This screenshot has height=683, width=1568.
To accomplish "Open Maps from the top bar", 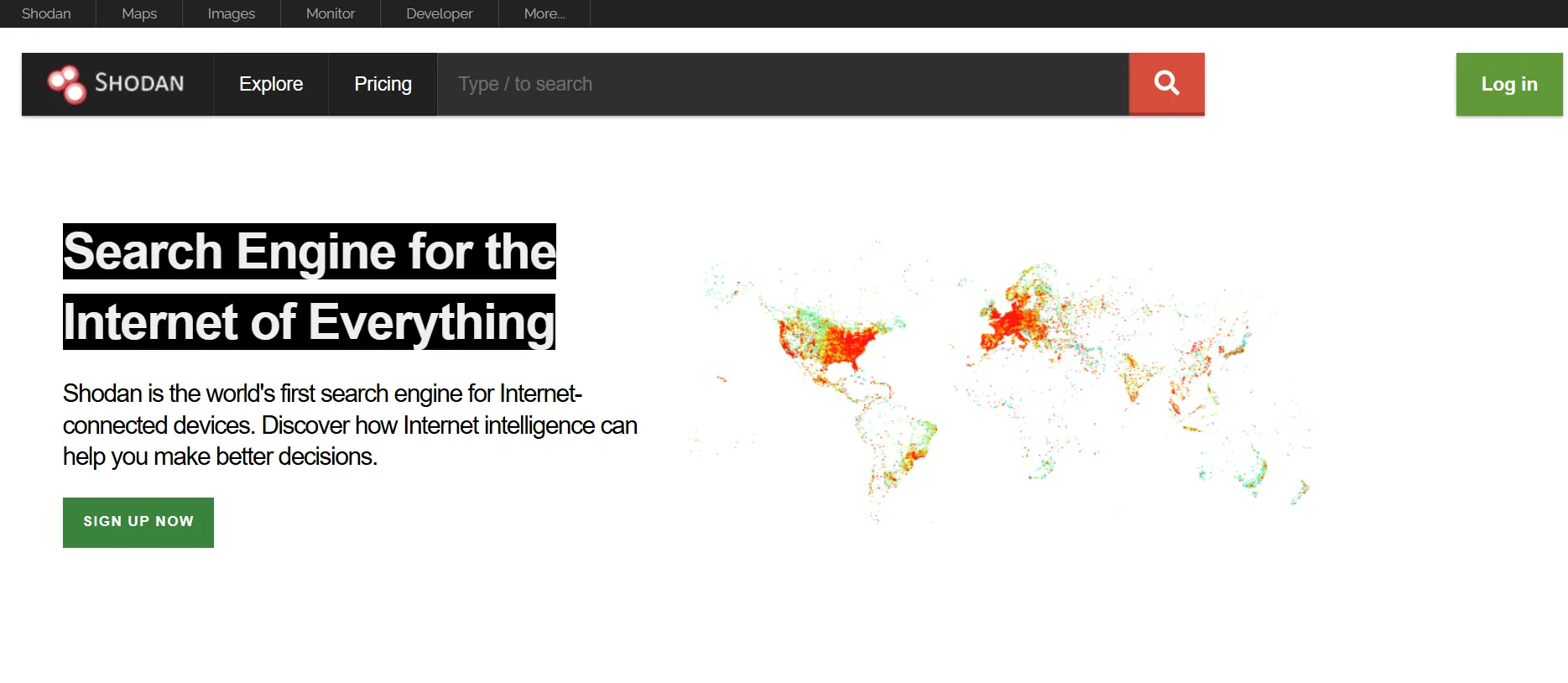I will (x=139, y=13).
